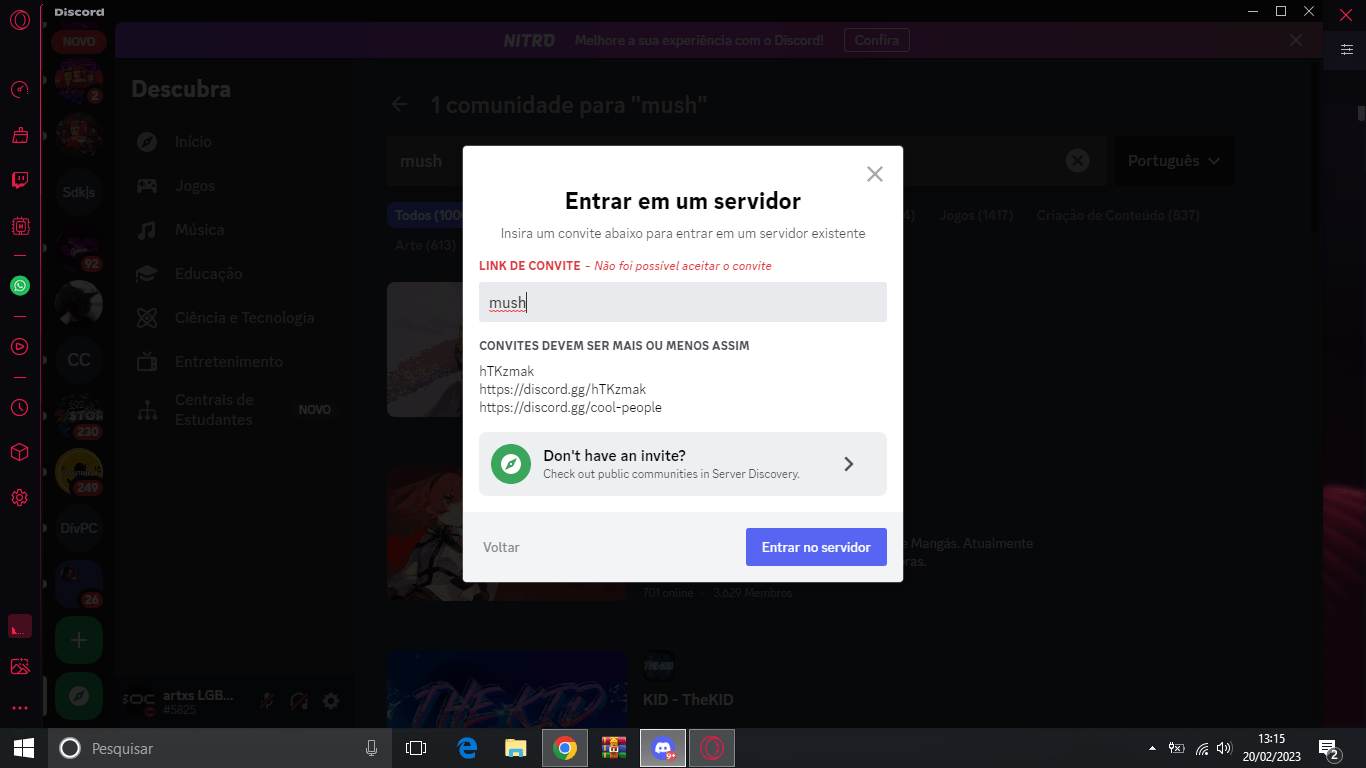Open Task View on taskbar
The width and height of the screenshot is (1366, 768).
point(416,748)
